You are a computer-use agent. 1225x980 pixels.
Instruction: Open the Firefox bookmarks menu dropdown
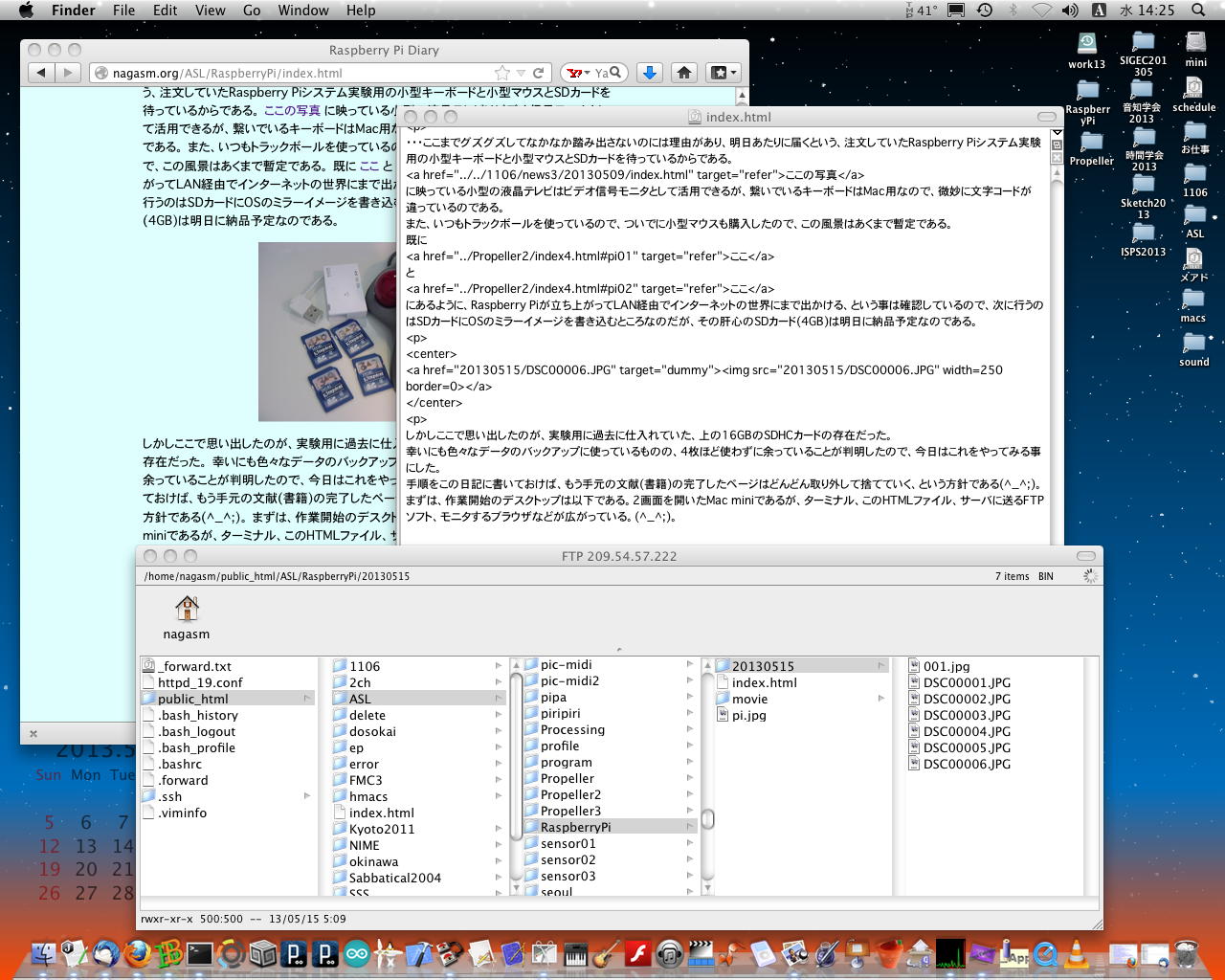(723, 73)
